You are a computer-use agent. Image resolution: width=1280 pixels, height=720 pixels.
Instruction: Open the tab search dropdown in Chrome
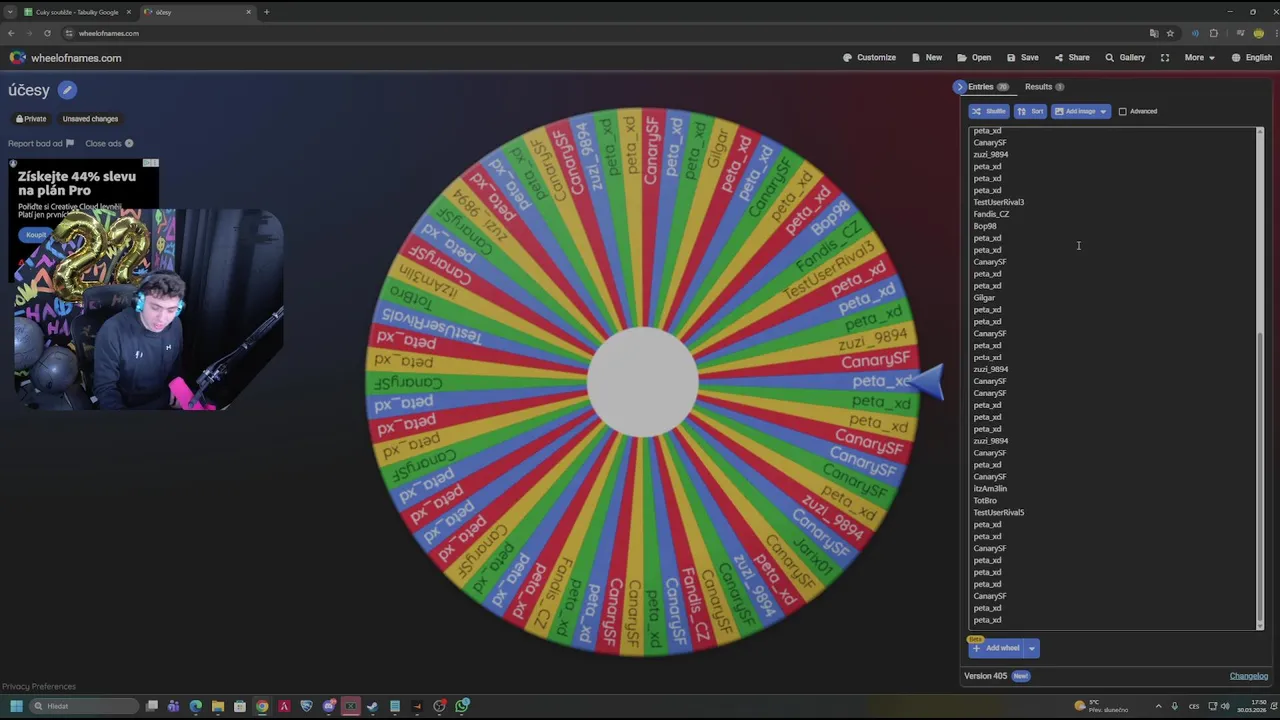coord(10,12)
